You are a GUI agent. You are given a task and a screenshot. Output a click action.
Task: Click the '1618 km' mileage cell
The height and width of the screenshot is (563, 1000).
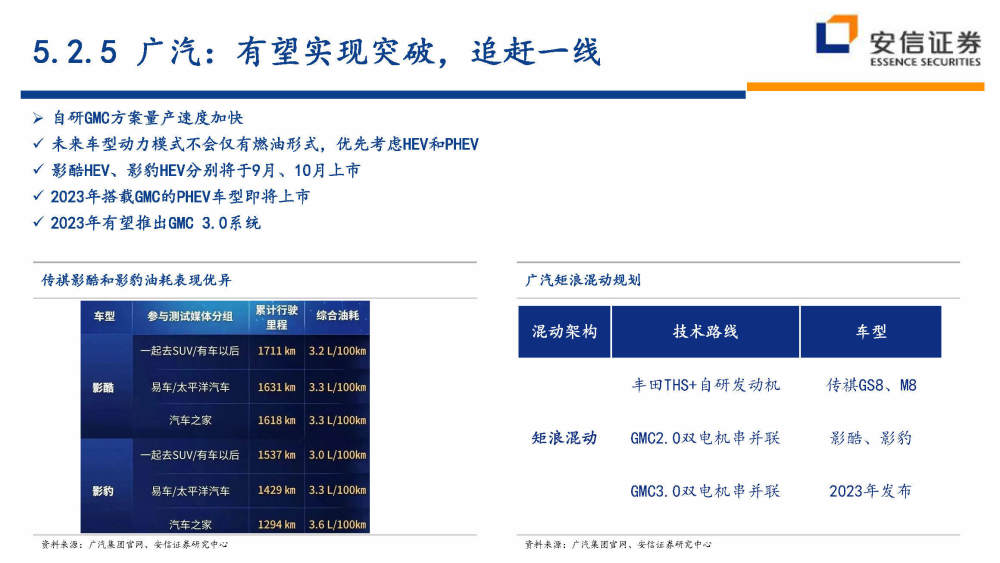pos(277,420)
